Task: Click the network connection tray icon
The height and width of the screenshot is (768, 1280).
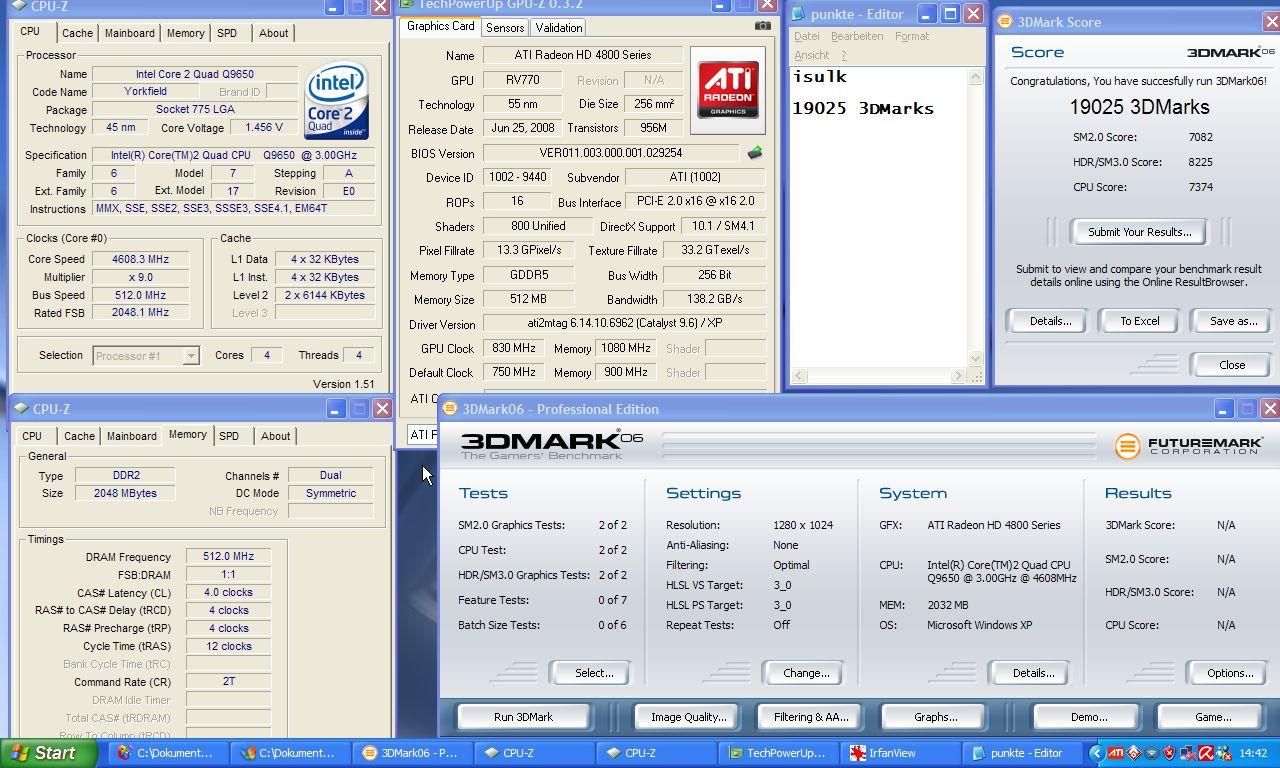Action: (1187, 753)
